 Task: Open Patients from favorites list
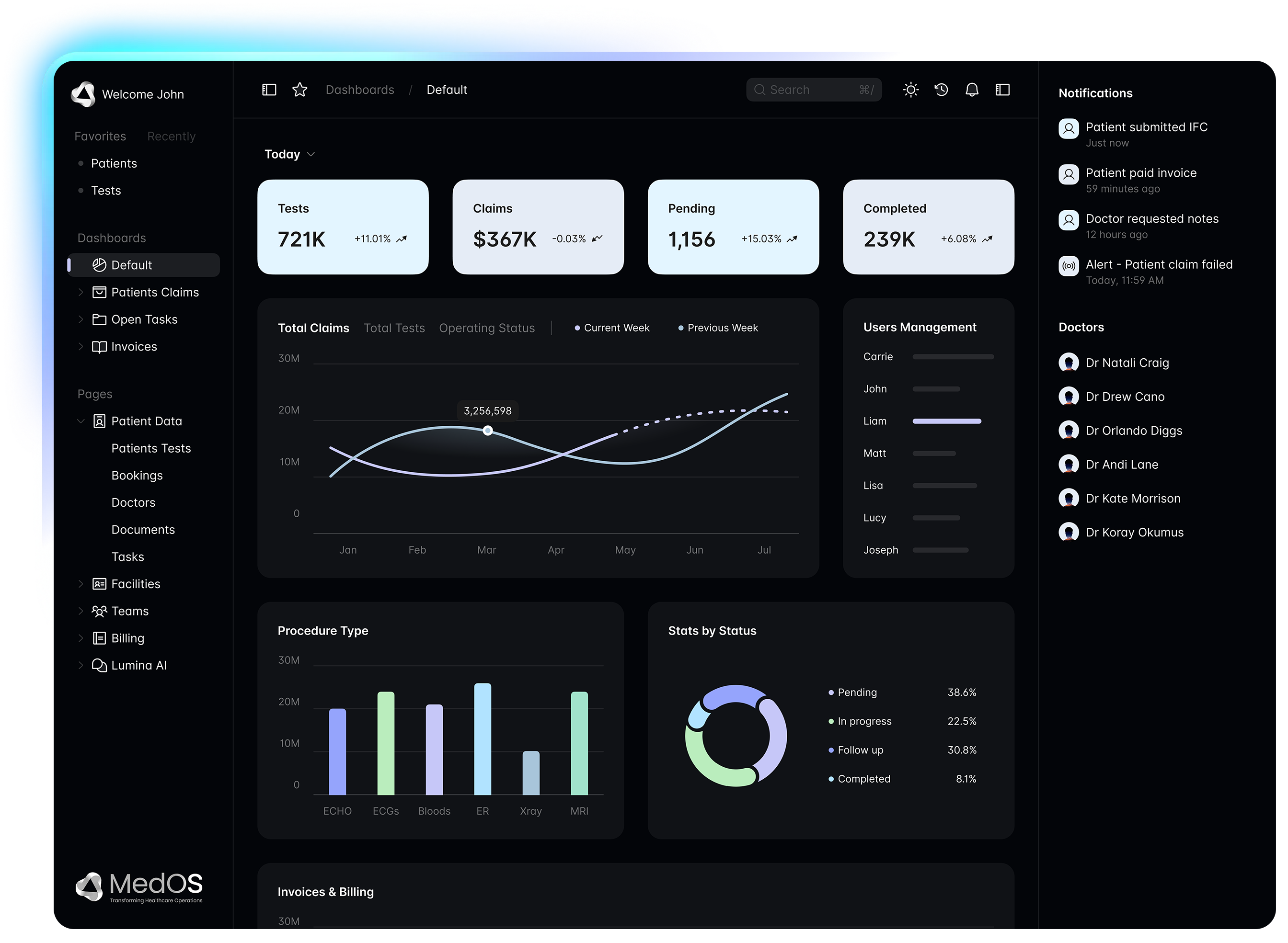tap(114, 164)
